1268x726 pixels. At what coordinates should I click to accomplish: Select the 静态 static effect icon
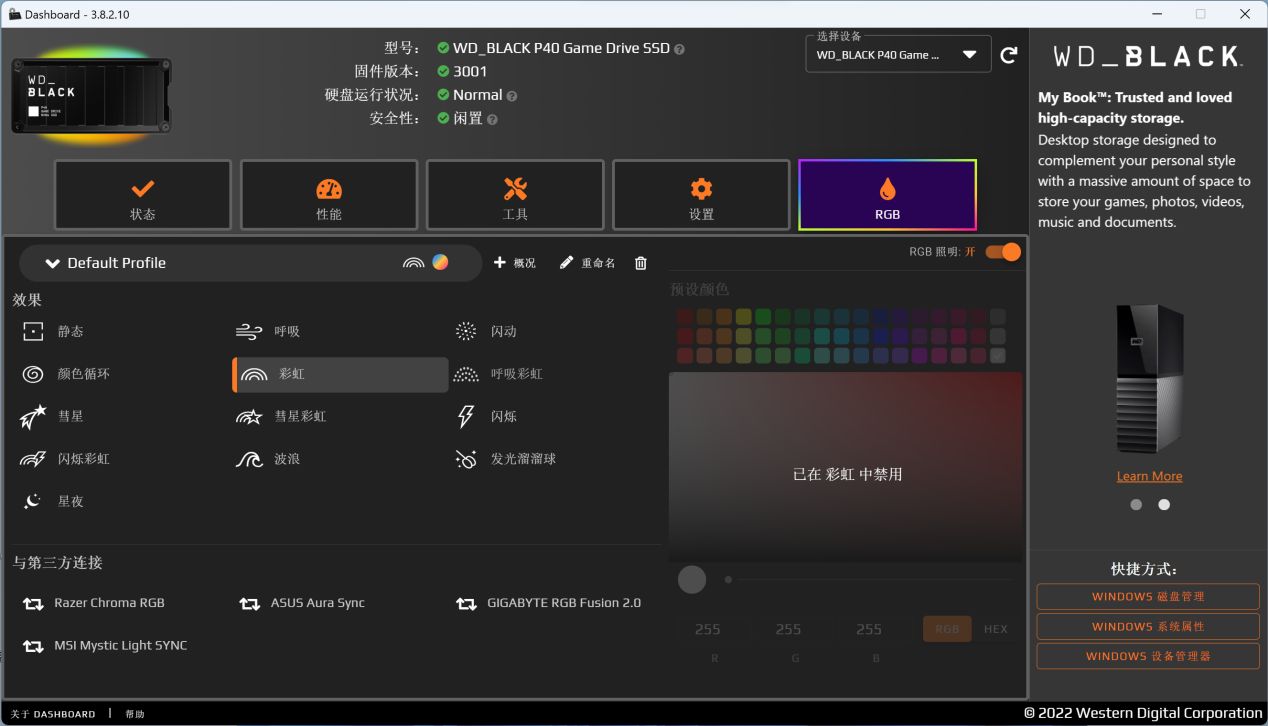(33, 332)
